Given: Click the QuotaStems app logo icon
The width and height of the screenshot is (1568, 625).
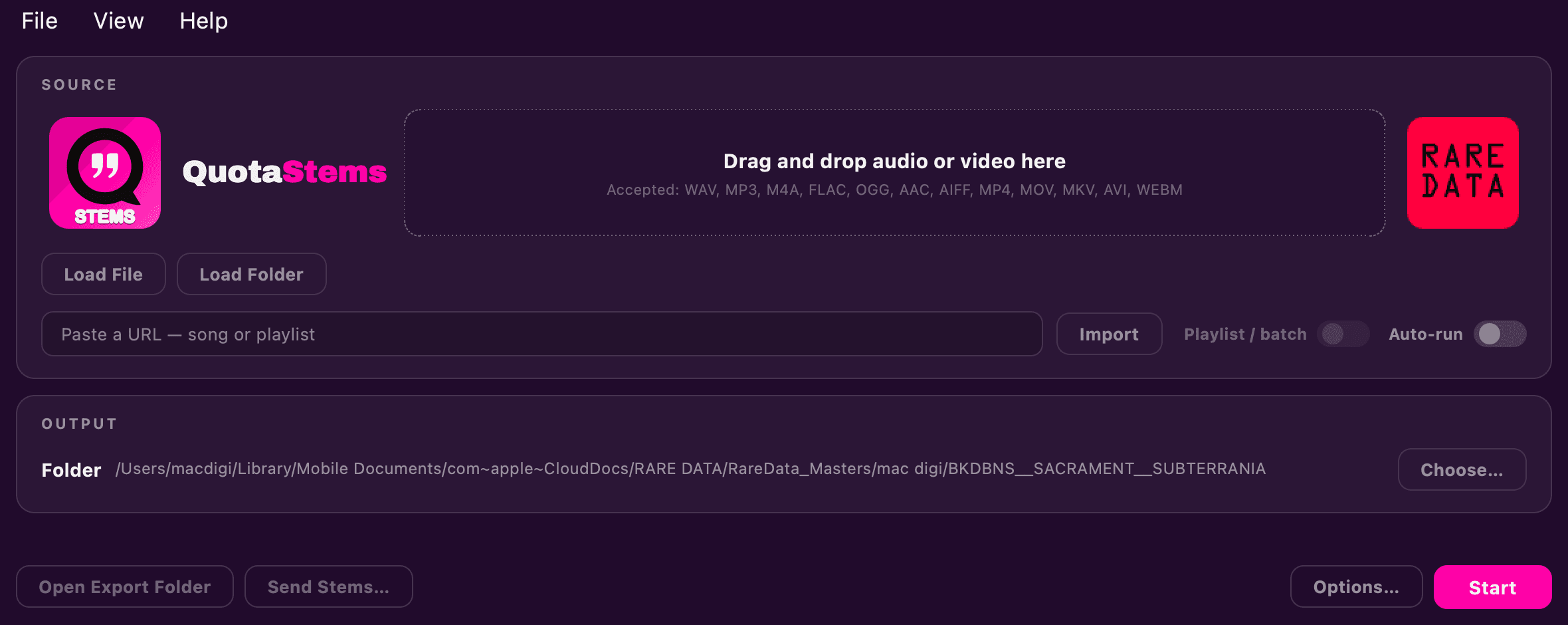Looking at the screenshot, I should tap(105, 173).
